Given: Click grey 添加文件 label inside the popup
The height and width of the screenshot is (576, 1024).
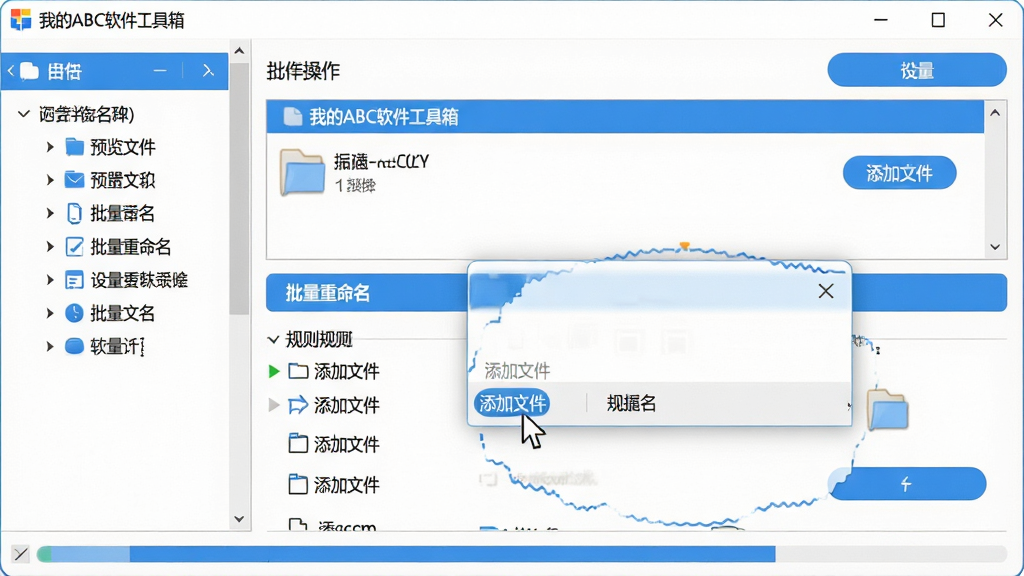Looking at the screenshot, I should tap(517, 372).
